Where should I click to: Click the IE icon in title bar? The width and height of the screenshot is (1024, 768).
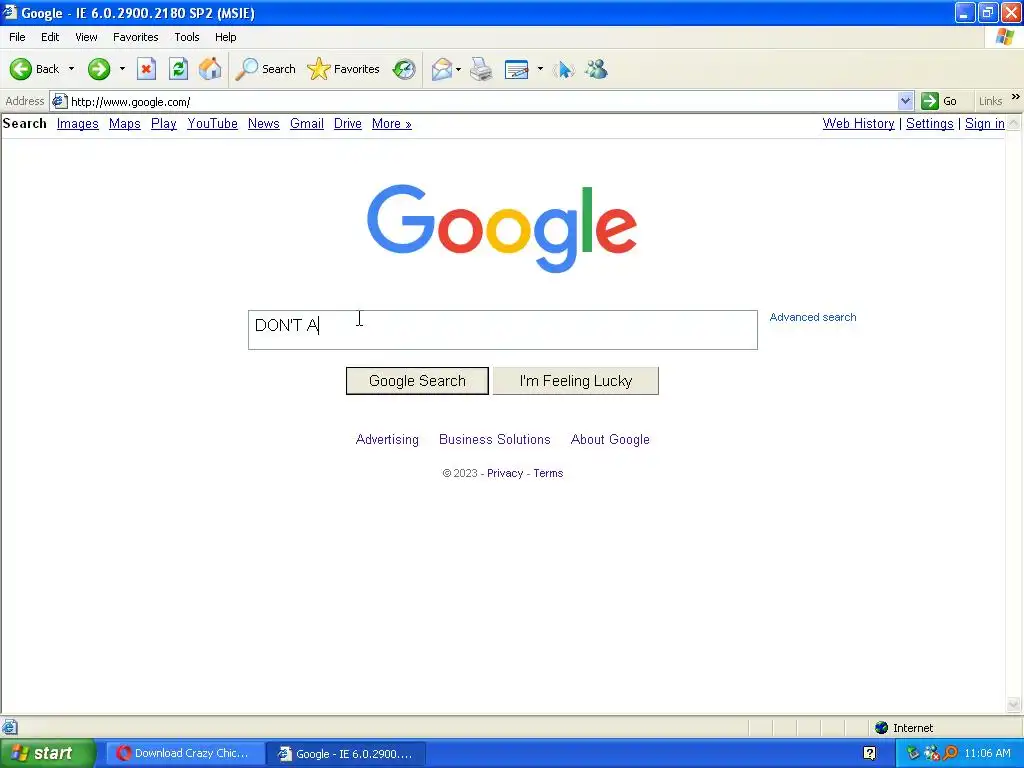point(9,12)
